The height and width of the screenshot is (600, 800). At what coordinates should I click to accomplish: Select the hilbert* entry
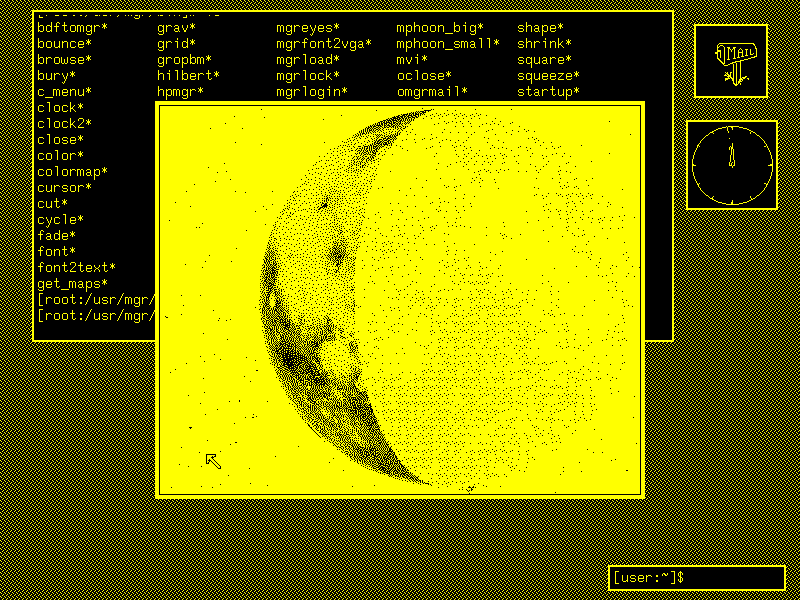pyautogui.click(x=188, y=76)
